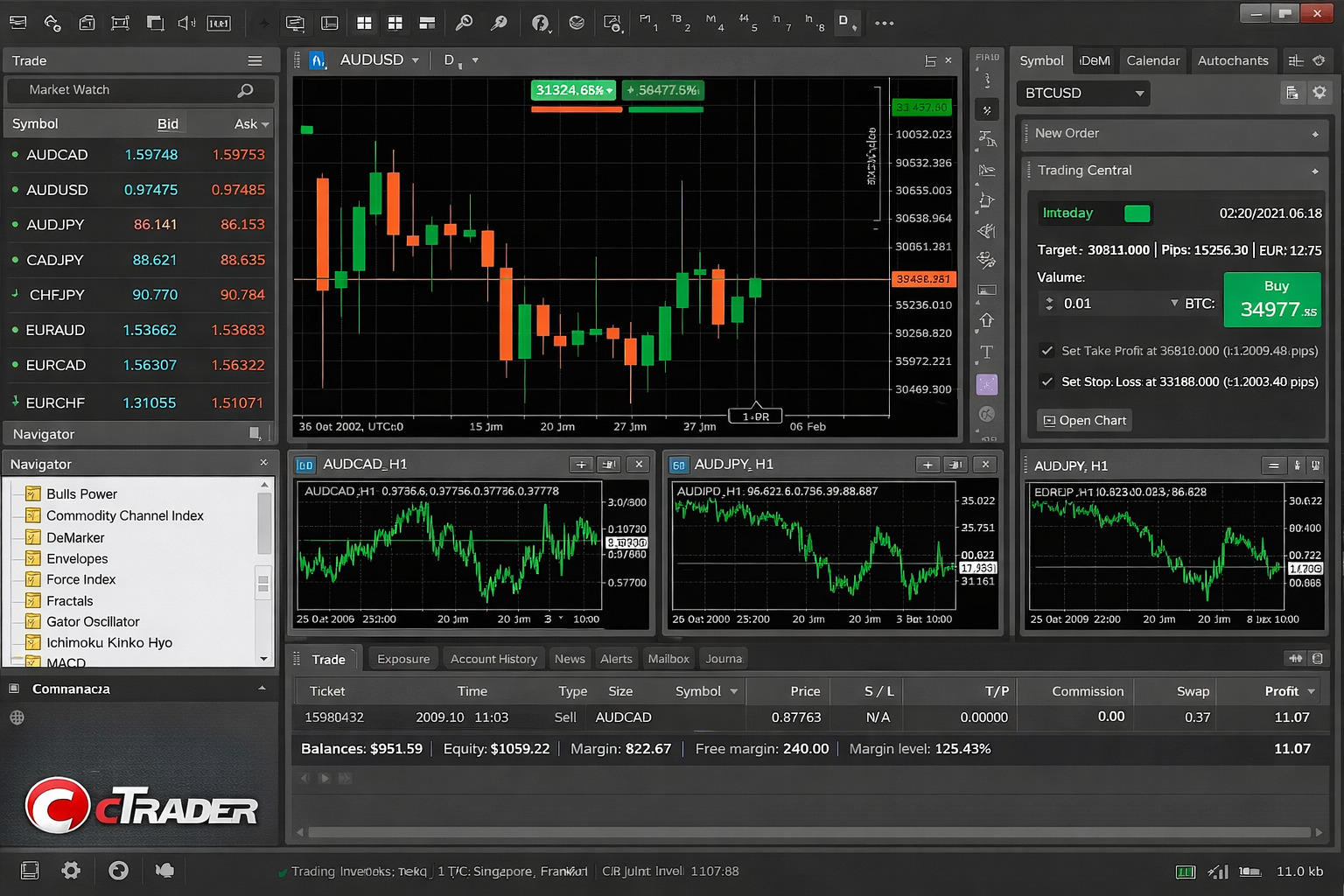The height and width of the screenshot is (896, 1344).
Task: Click the settings gear in the bottom status bar
Action: [x=71, y=870]
